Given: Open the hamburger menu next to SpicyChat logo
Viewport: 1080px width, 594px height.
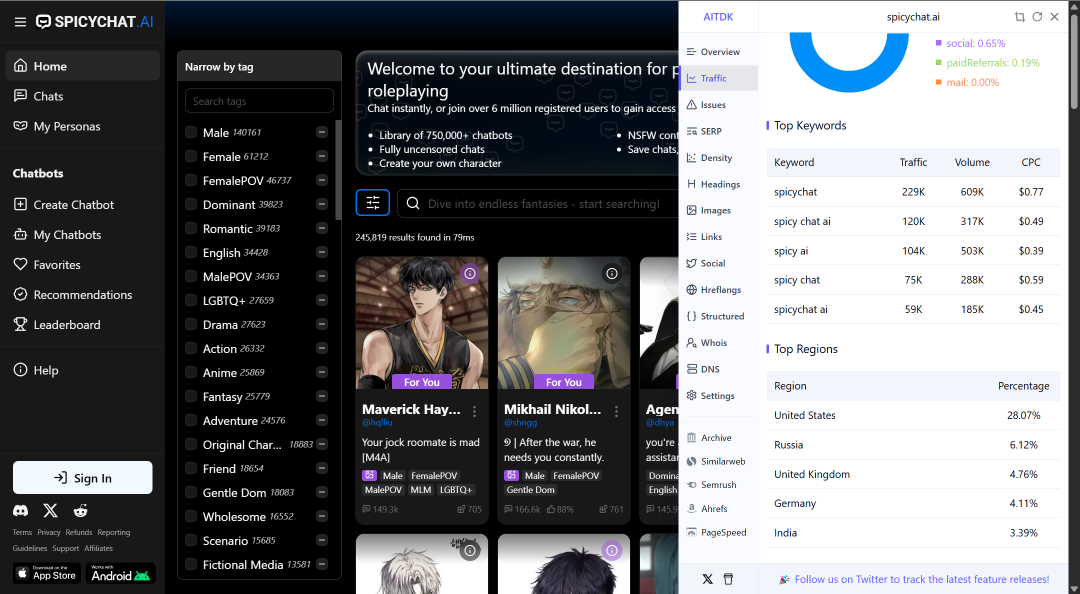Looking at the screenshot, I should click(x=21, y=22).
